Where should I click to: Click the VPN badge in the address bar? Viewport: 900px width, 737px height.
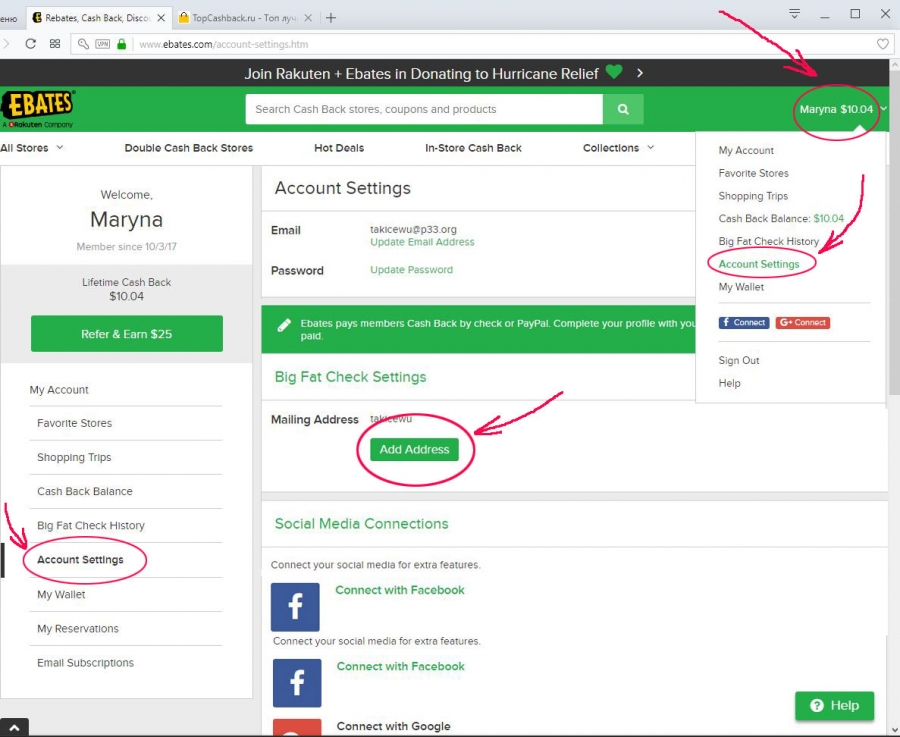click(x=103, y=44)
